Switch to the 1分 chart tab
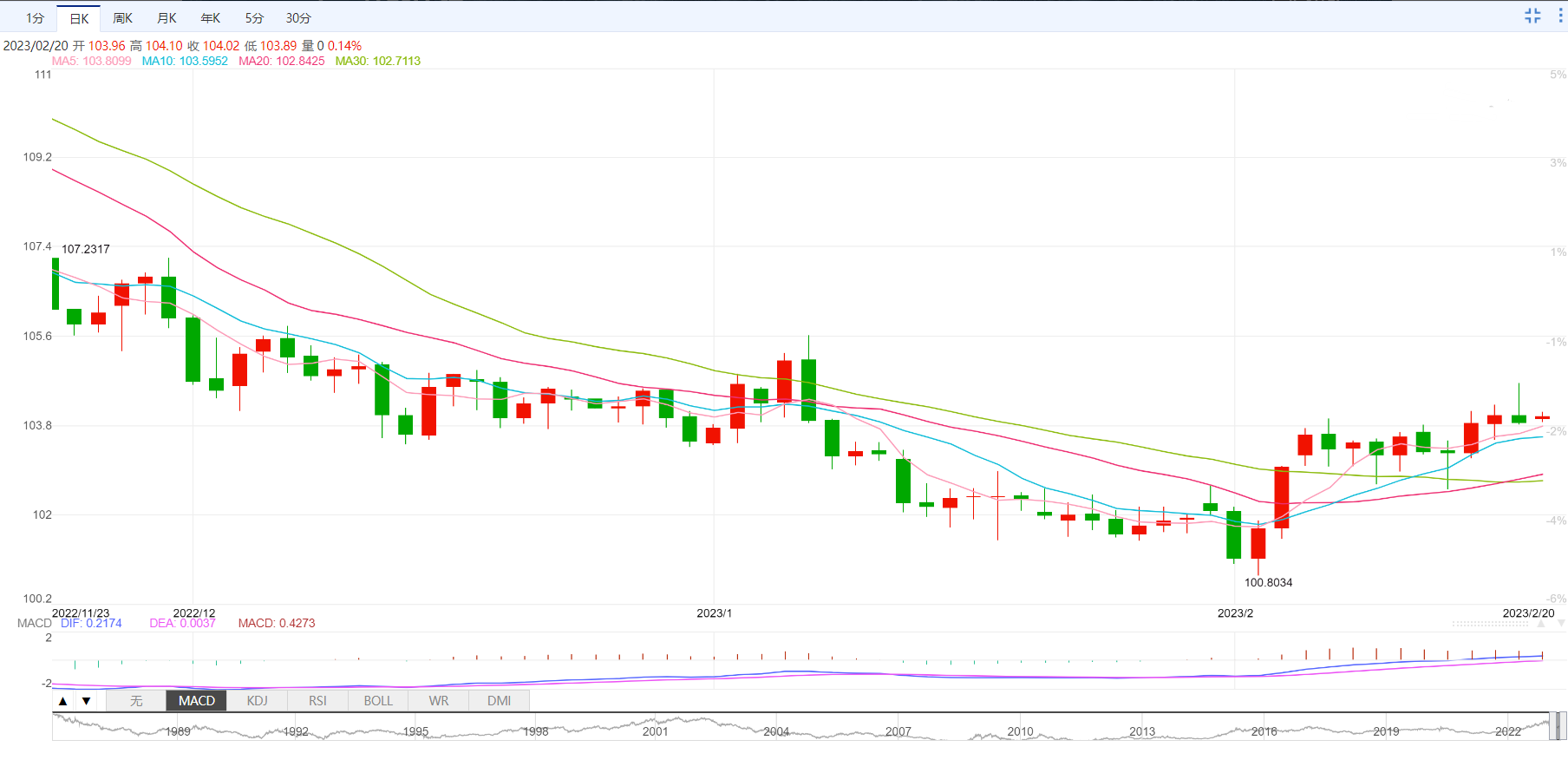1568x773 pixels. [x=35, y=18]
